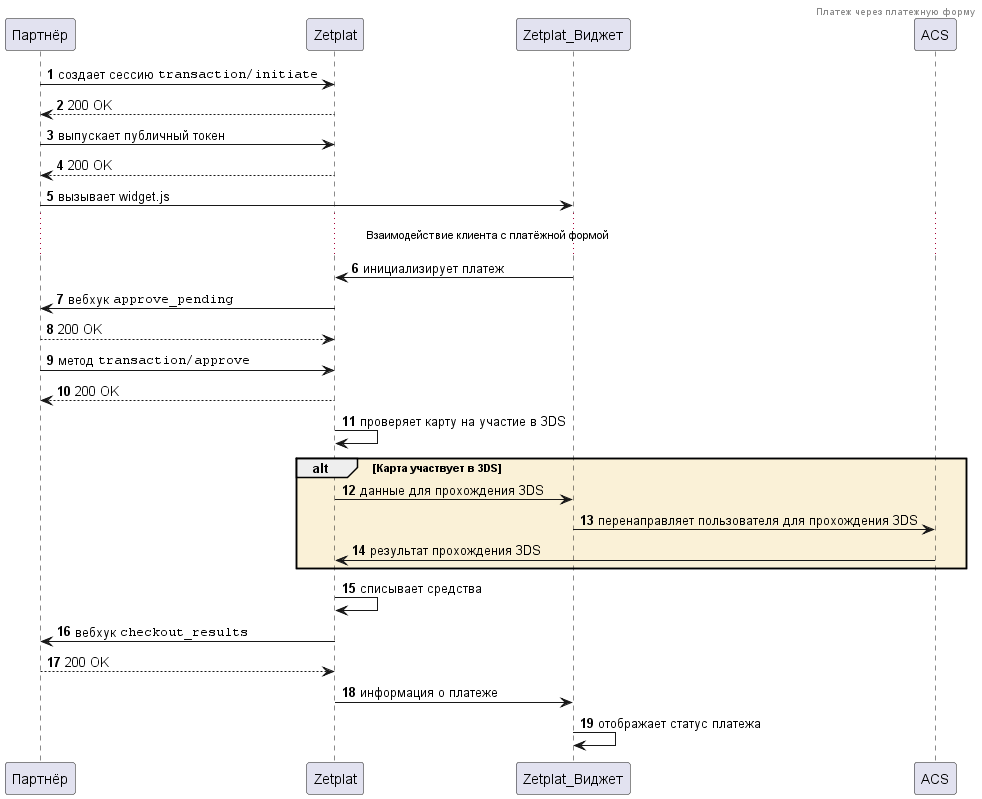Select the bottom Zetplat participant box
Screen dimensions: 982x799
[x=334, y=778]
